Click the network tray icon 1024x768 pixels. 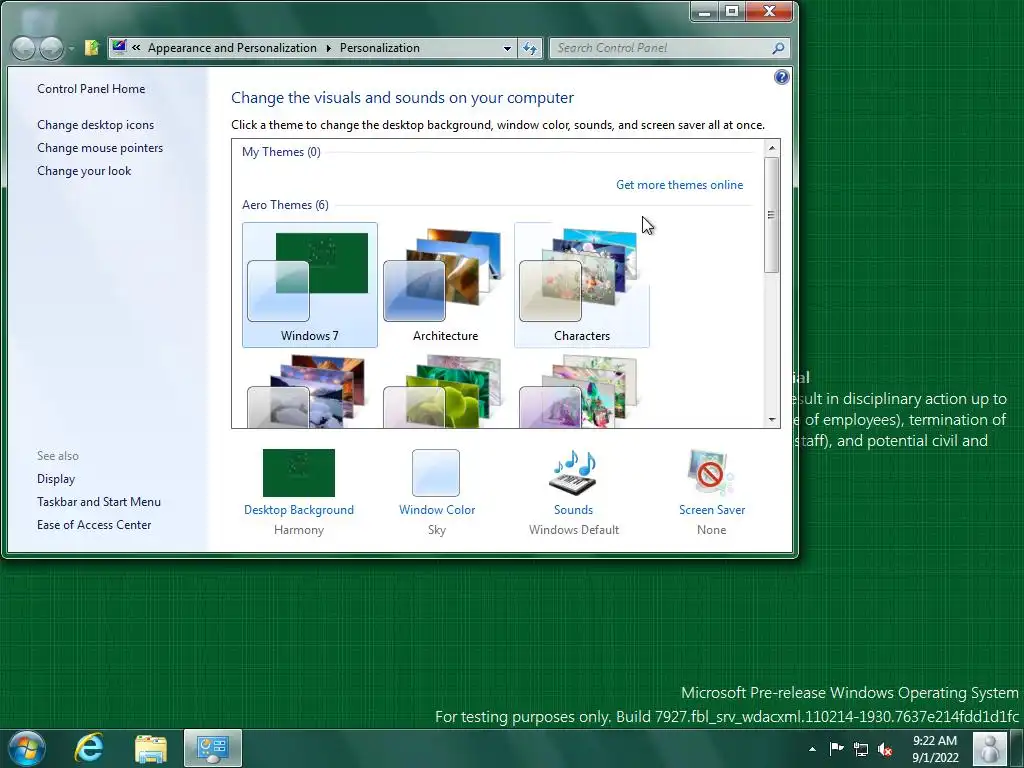coord(861,750)
